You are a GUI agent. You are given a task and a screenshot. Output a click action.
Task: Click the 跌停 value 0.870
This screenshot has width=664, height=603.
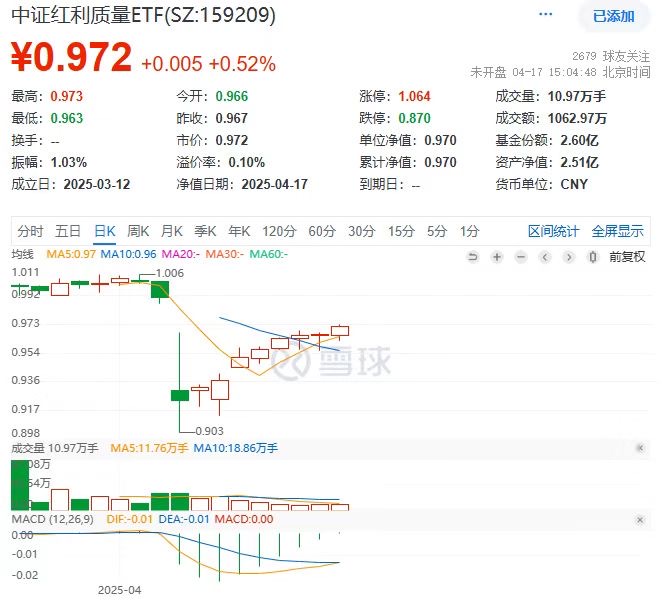point(414,118)
